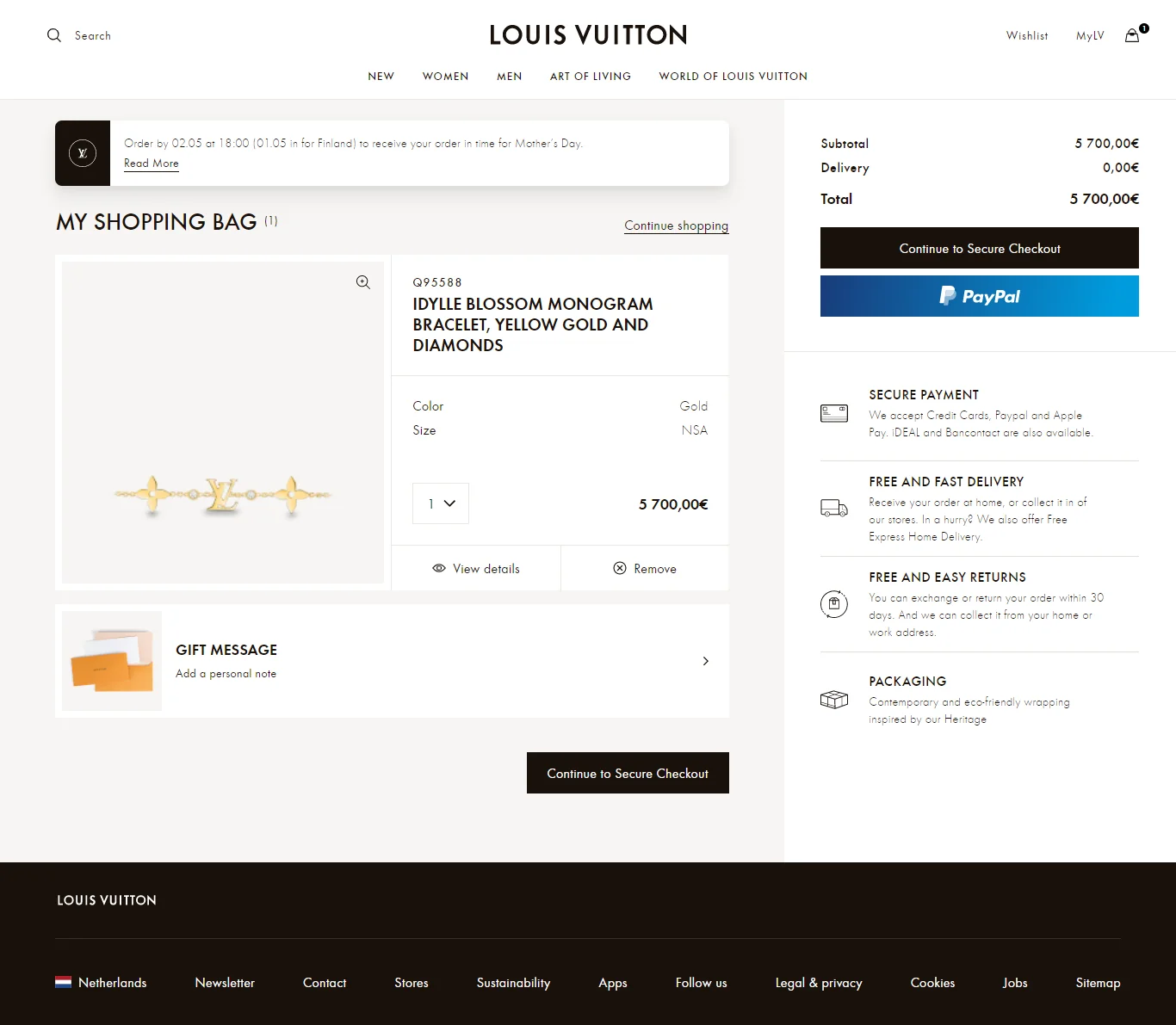The image size is (1176, 1025).
Task: Click Continue shopping link
Action: pos(677,225)
